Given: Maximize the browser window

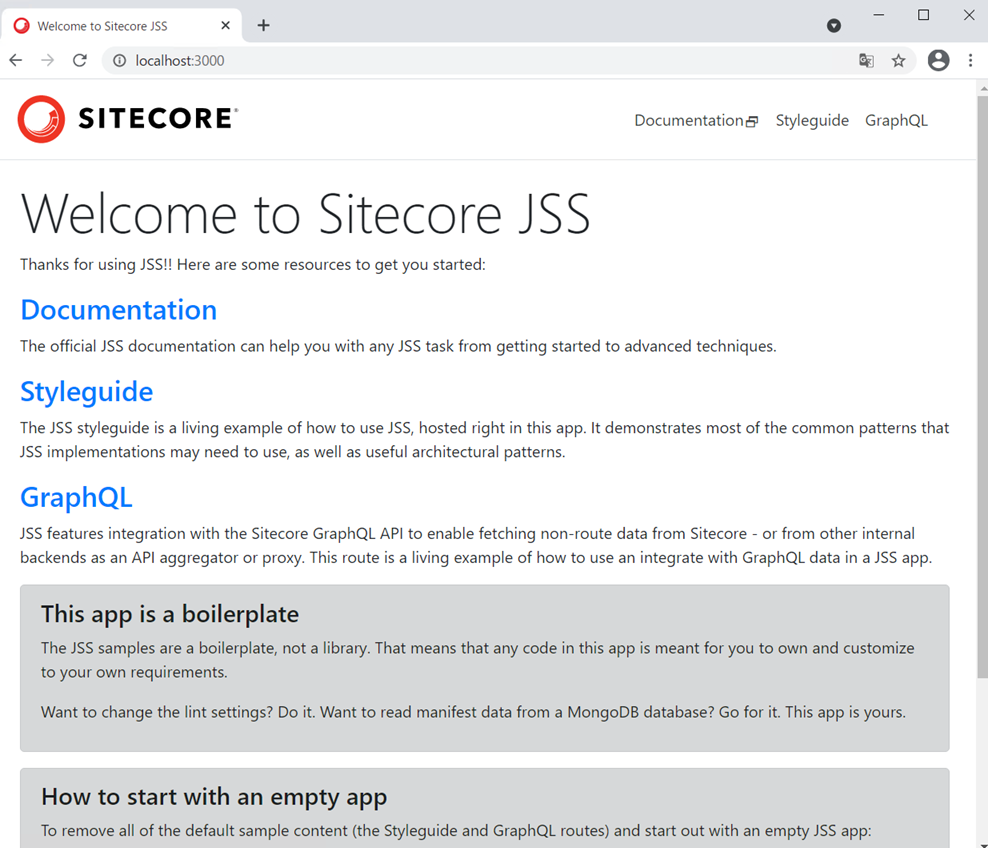Looking at the screenshot, I should tap(923, 14).
